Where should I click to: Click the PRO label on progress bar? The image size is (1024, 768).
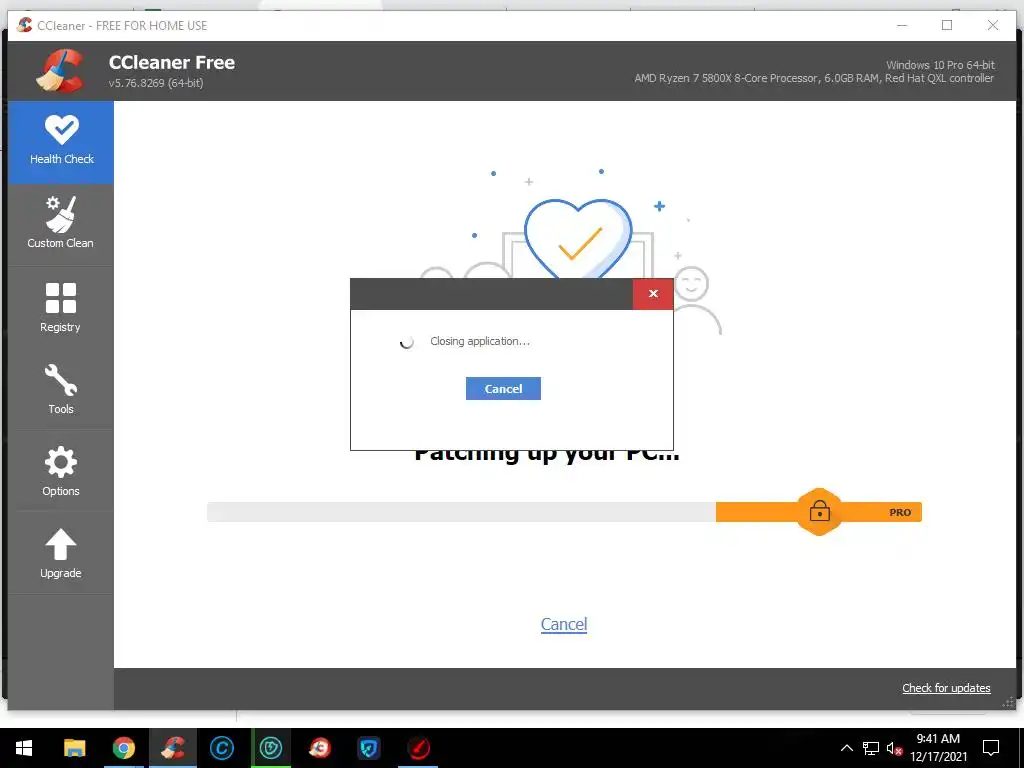900,513
